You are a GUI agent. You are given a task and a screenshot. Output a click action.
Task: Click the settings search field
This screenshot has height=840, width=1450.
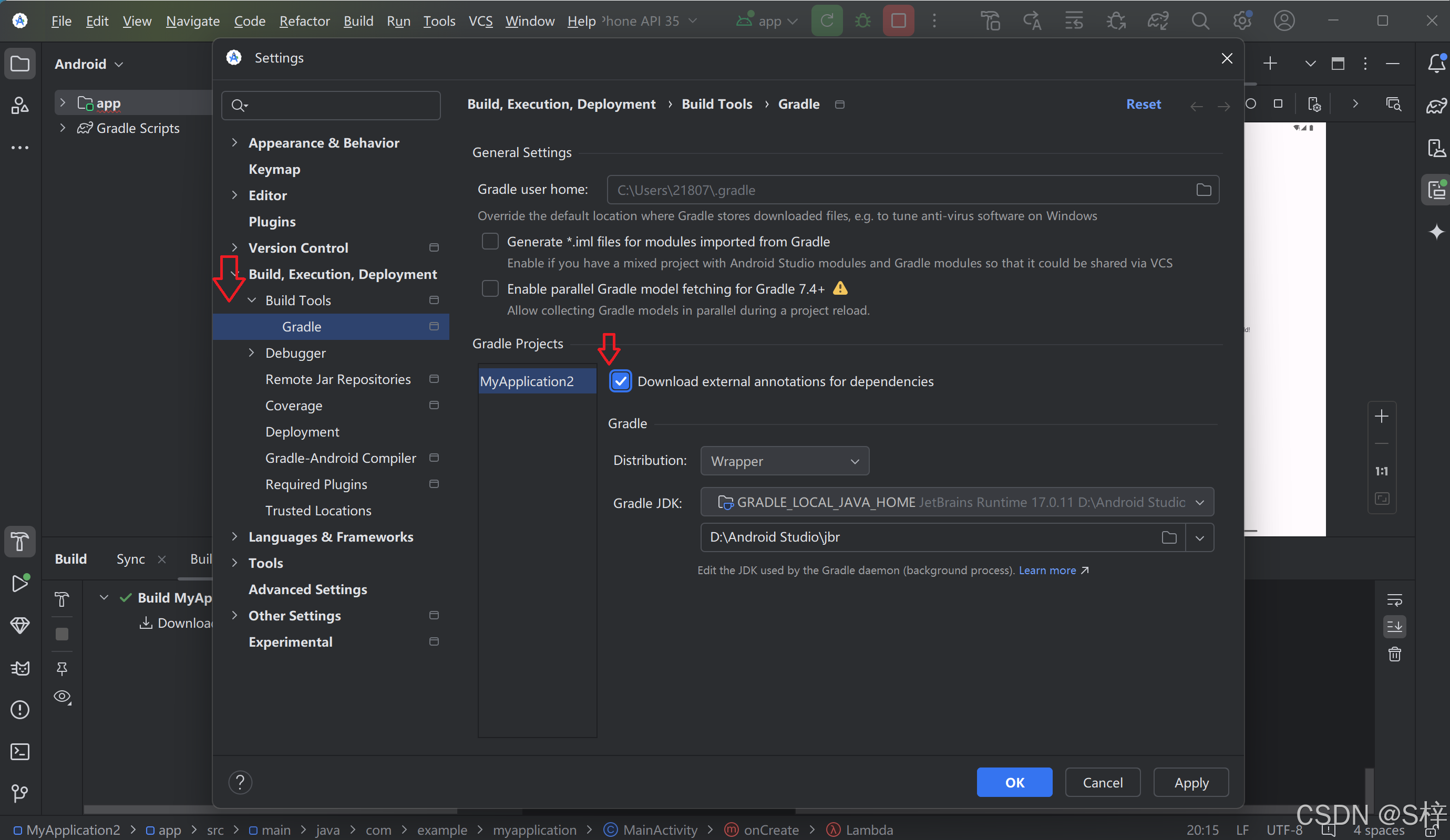331,105
